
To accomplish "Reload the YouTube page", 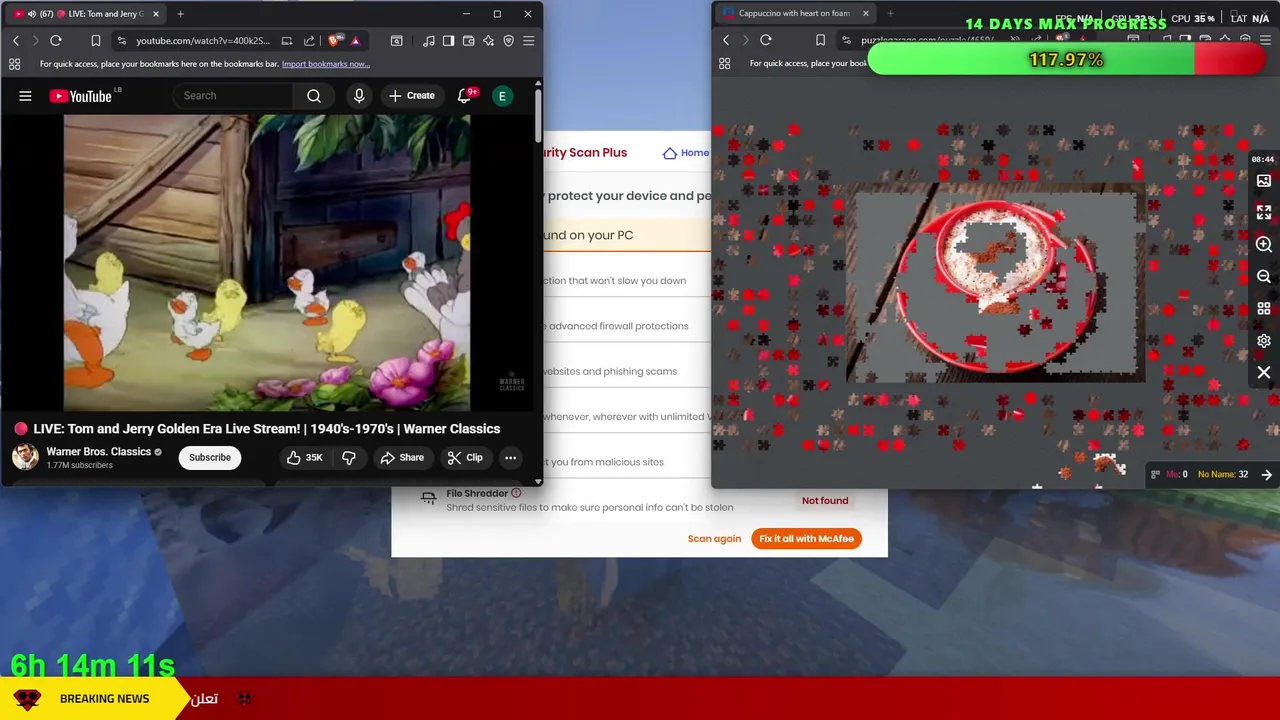I will point(56,41).
